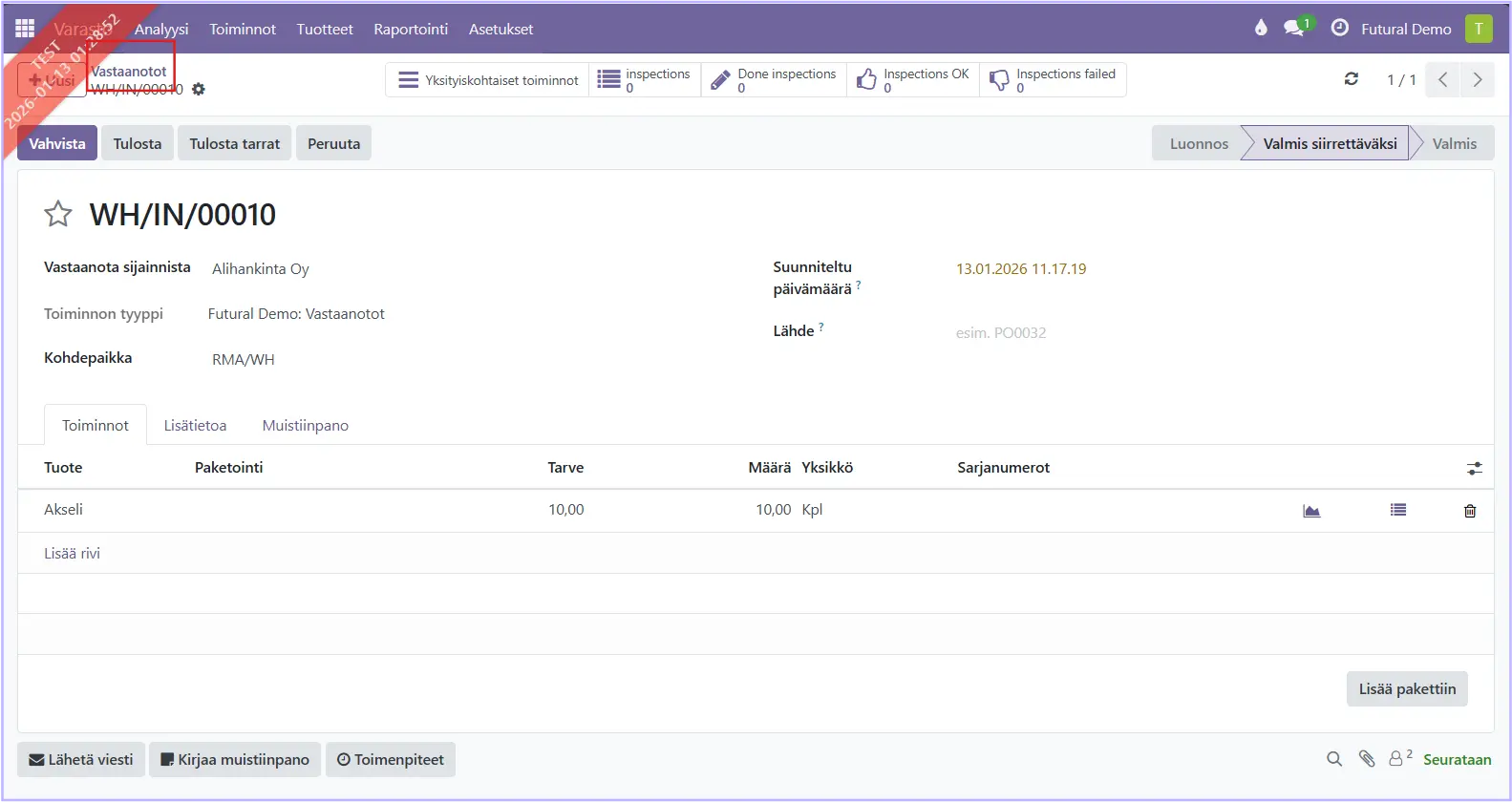Click the water drop icon in top bar
The height and width of the screenshot is (802, 1512).
(1261, 28)
